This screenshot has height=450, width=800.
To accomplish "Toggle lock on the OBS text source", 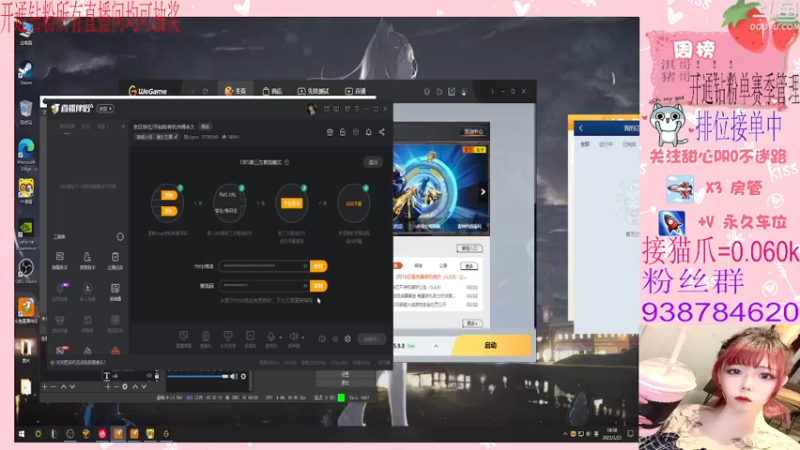I will coord(157,376).
